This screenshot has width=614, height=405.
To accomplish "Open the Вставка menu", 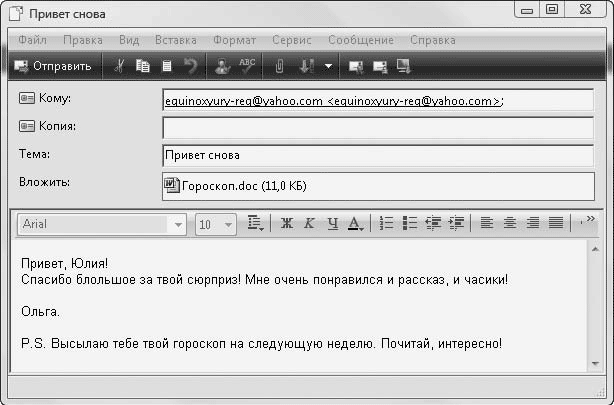I will 176,40.
